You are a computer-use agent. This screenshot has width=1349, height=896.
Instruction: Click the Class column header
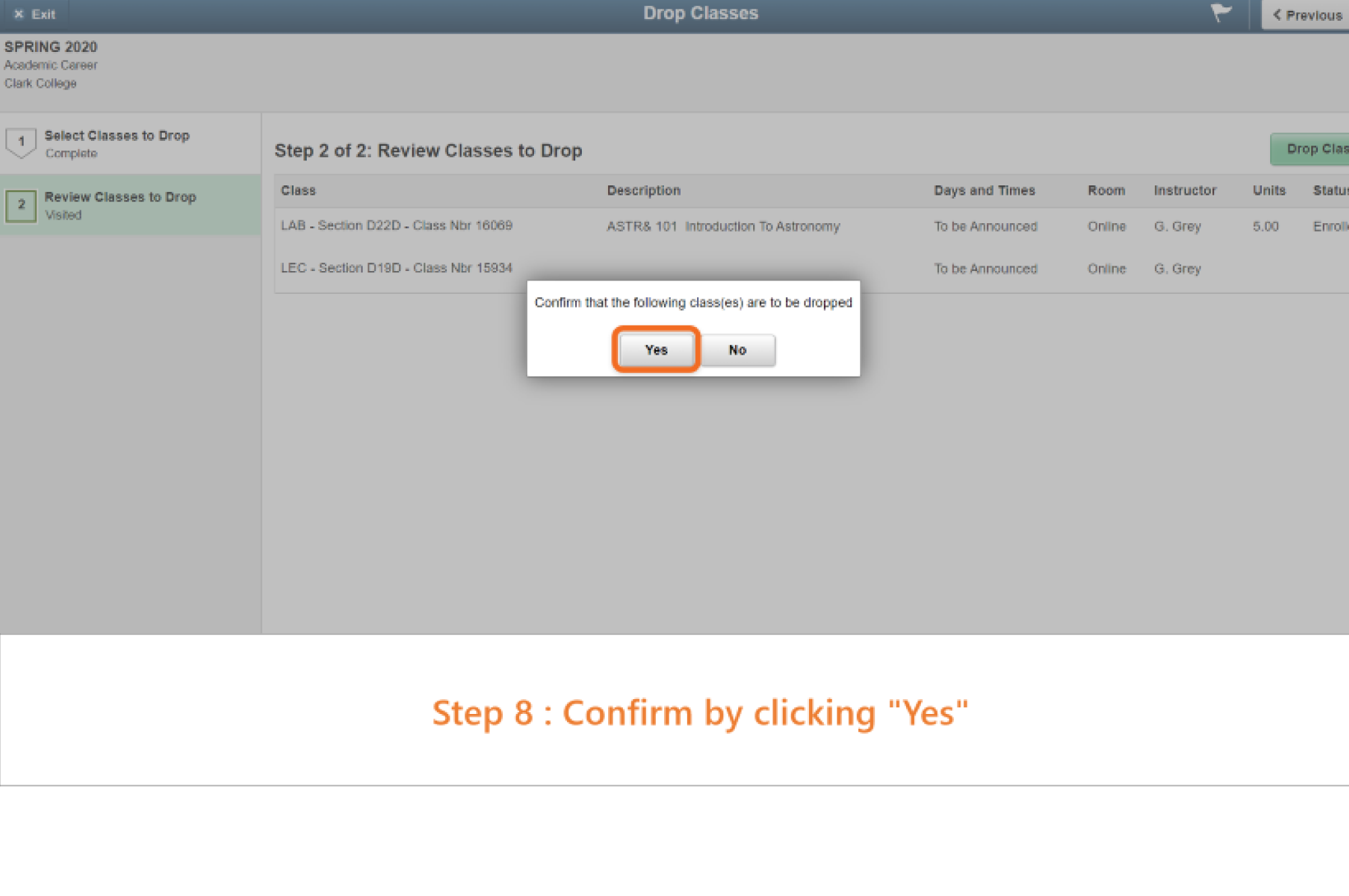coord(298,190)
